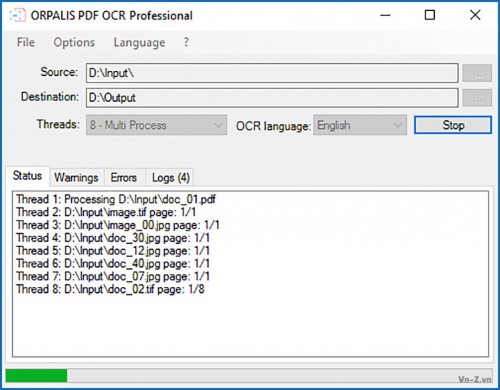Viewport: 500px width, 390px height.
Task: Open the File menu
Action: (26, 42)
